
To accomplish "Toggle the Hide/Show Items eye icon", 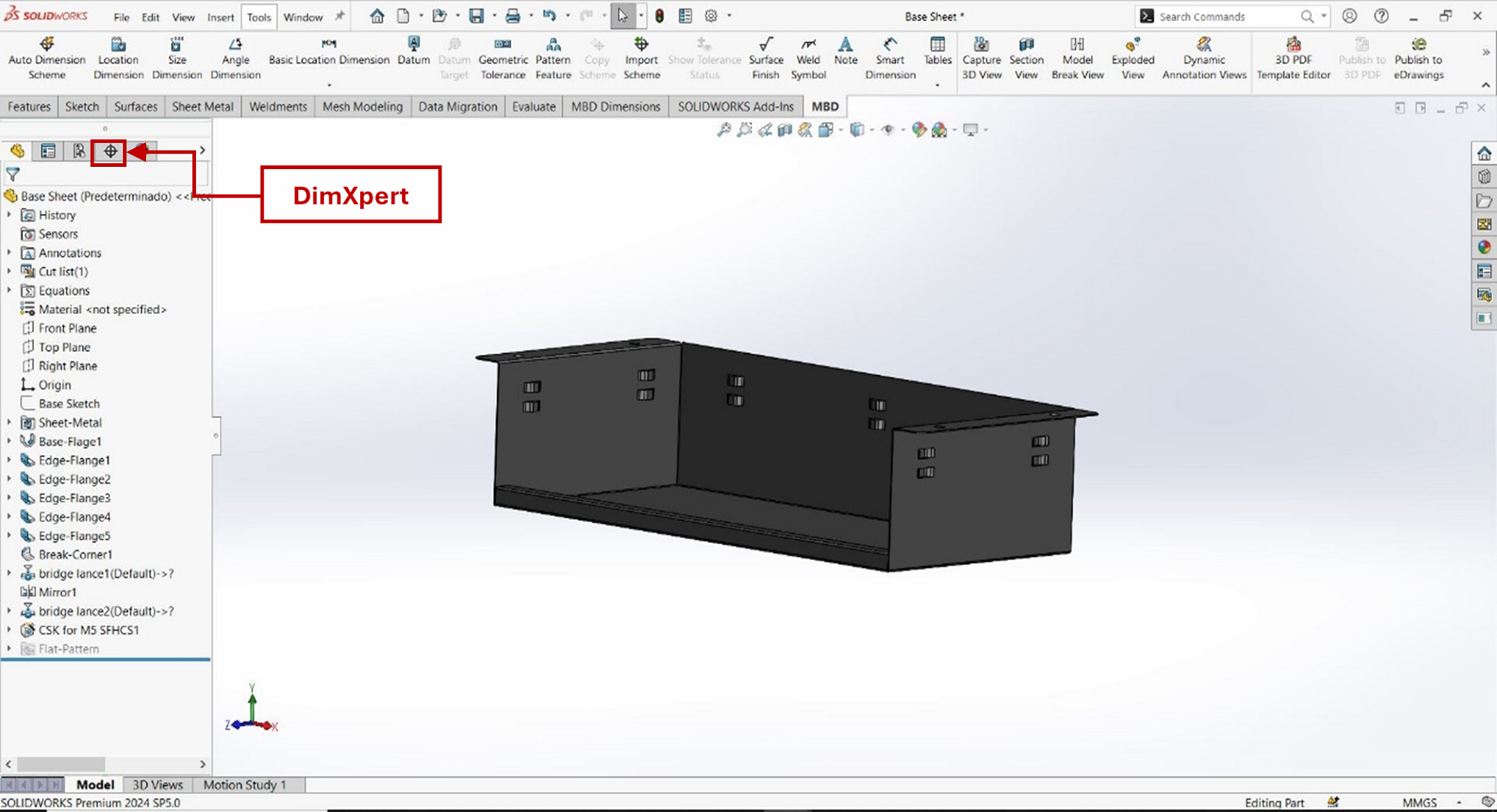I will (888, 130).
